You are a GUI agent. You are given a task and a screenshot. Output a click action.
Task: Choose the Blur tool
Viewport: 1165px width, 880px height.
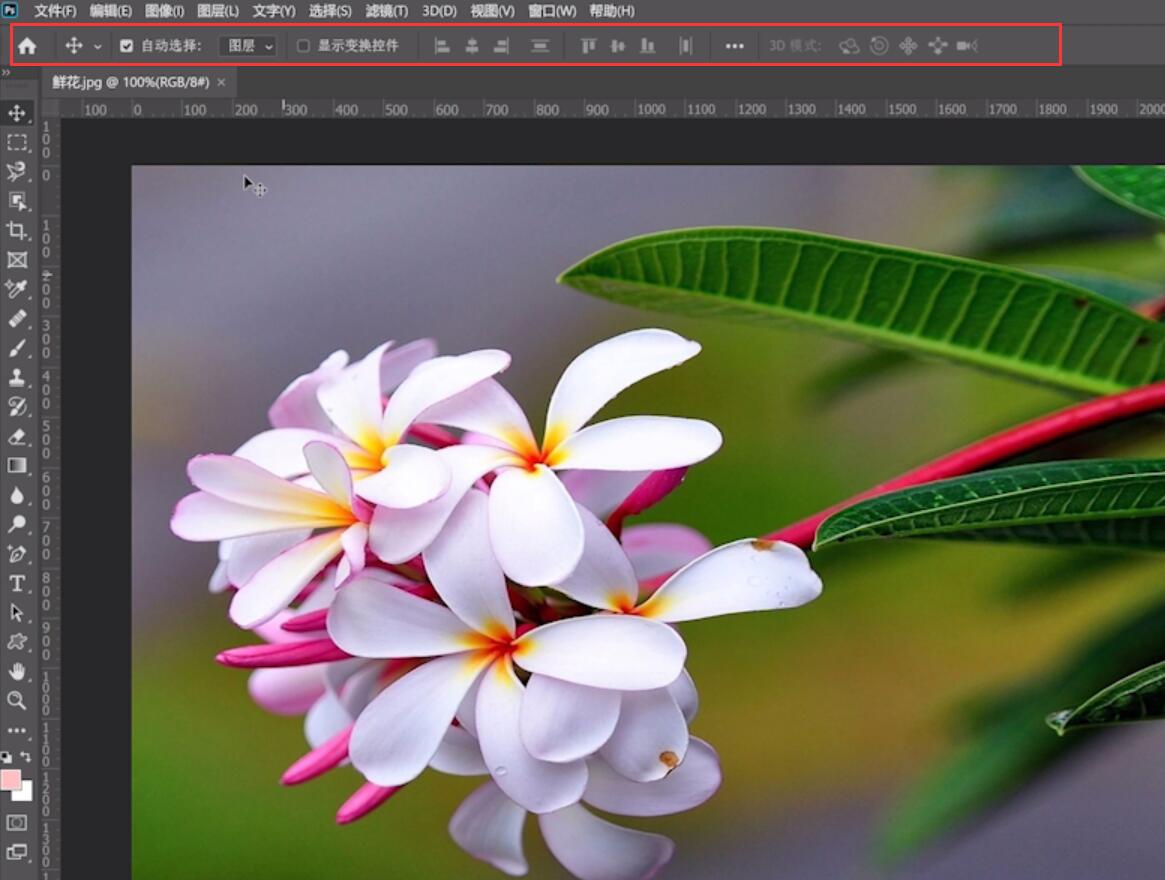[16, 495]
